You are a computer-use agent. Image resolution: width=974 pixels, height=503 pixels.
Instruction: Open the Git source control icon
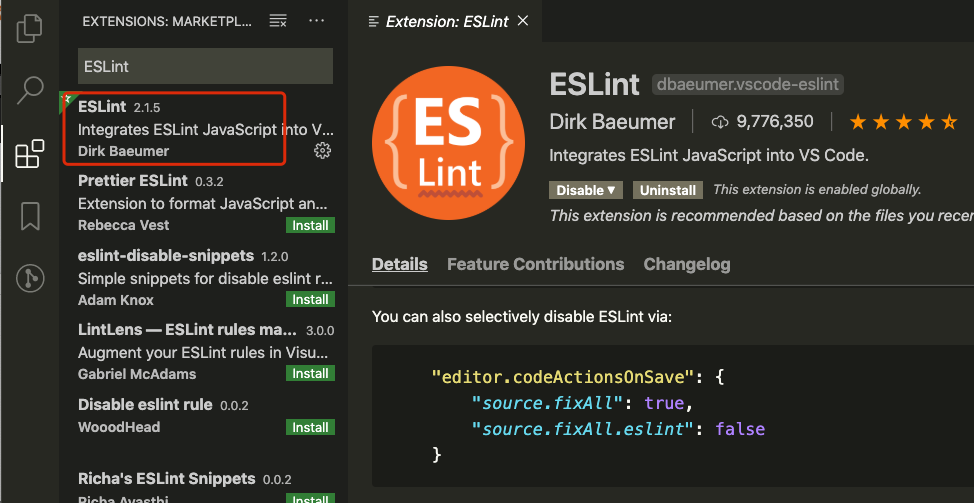click(x=30, y=278)
